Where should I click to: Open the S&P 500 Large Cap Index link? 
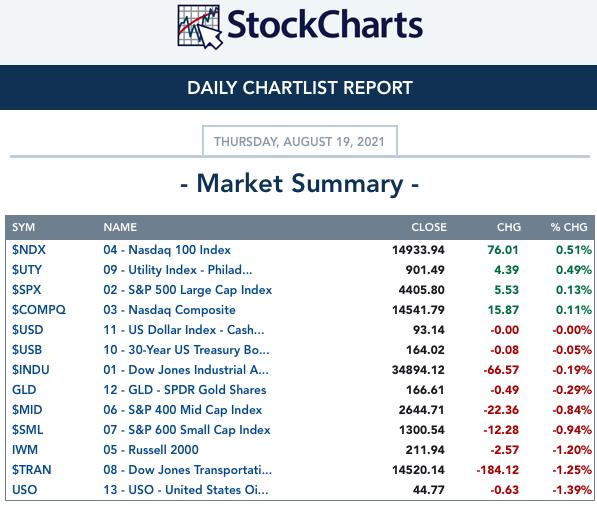click(188, 290)
